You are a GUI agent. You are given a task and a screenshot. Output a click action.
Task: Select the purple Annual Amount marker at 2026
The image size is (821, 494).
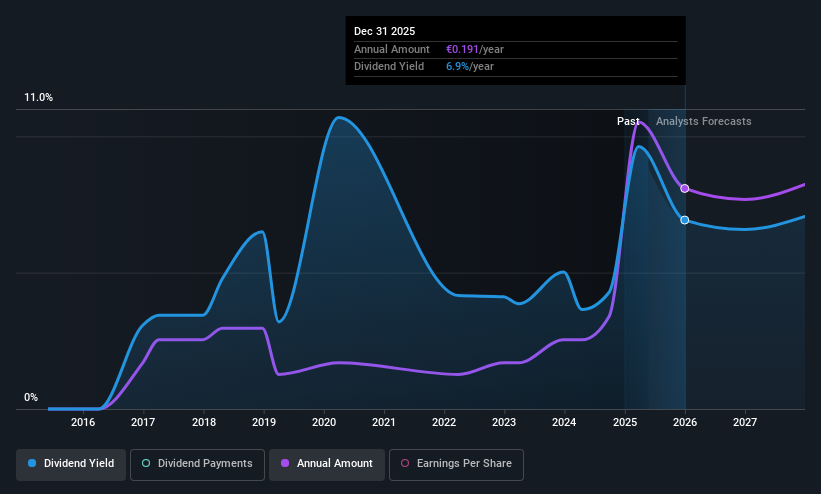pyautogui.click(x=684, y=189)
